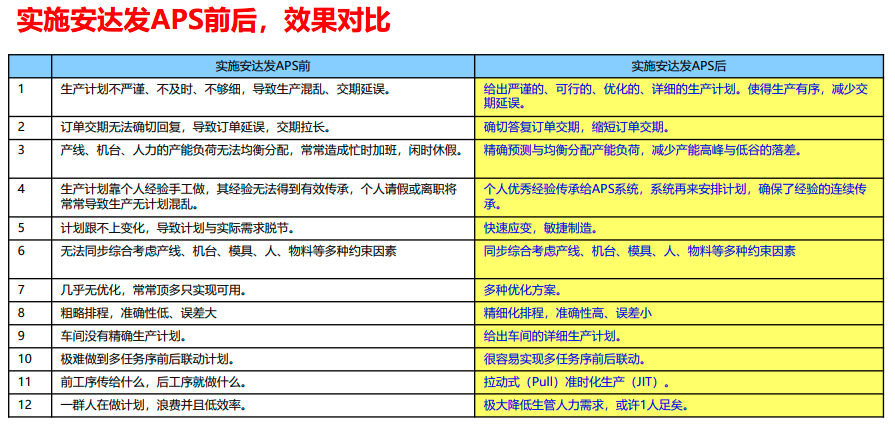Select the yellow cell starting 同步综合考虑产线
The height and width of the screenshot is (432, 895).
pos(679,259)
